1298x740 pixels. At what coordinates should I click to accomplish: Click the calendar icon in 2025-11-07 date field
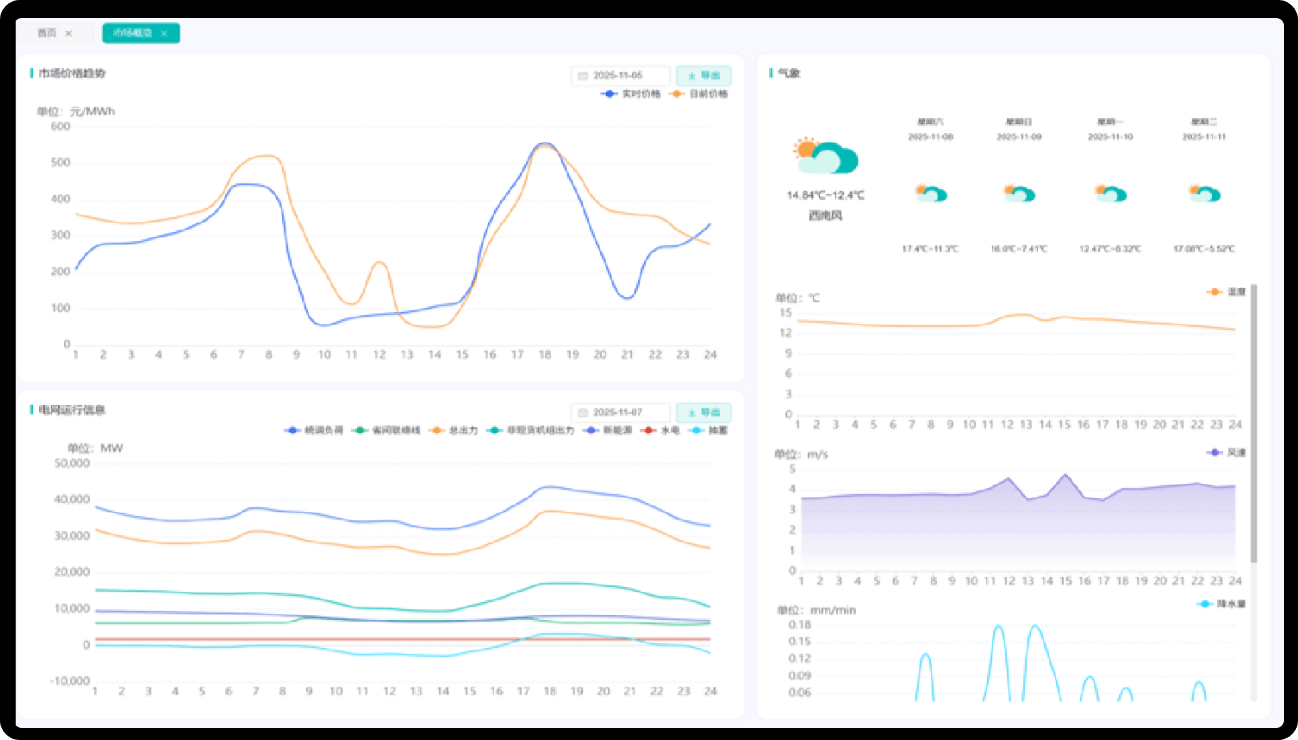[x=583, y=412]
